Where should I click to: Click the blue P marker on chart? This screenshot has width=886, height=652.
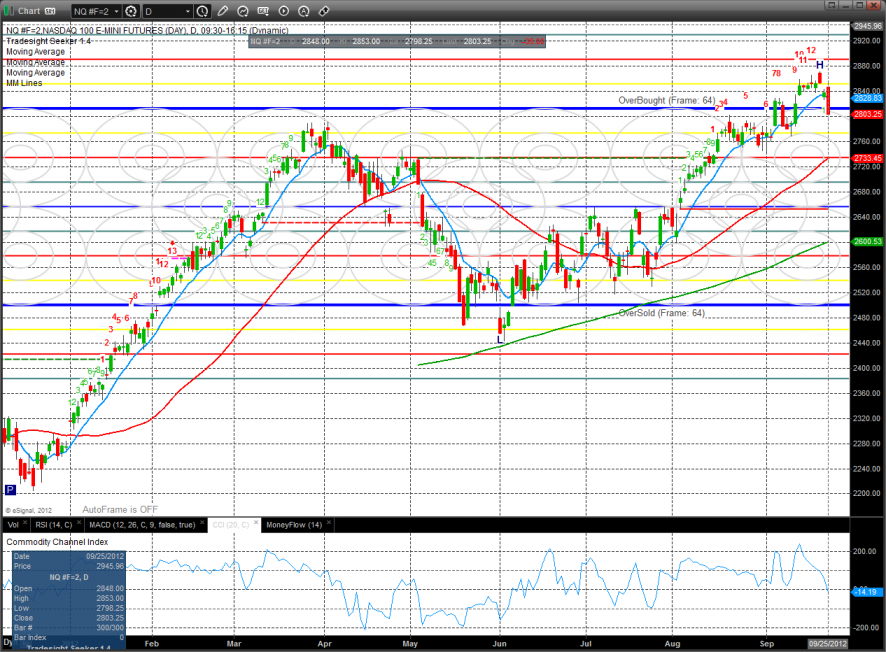(10, 490)
